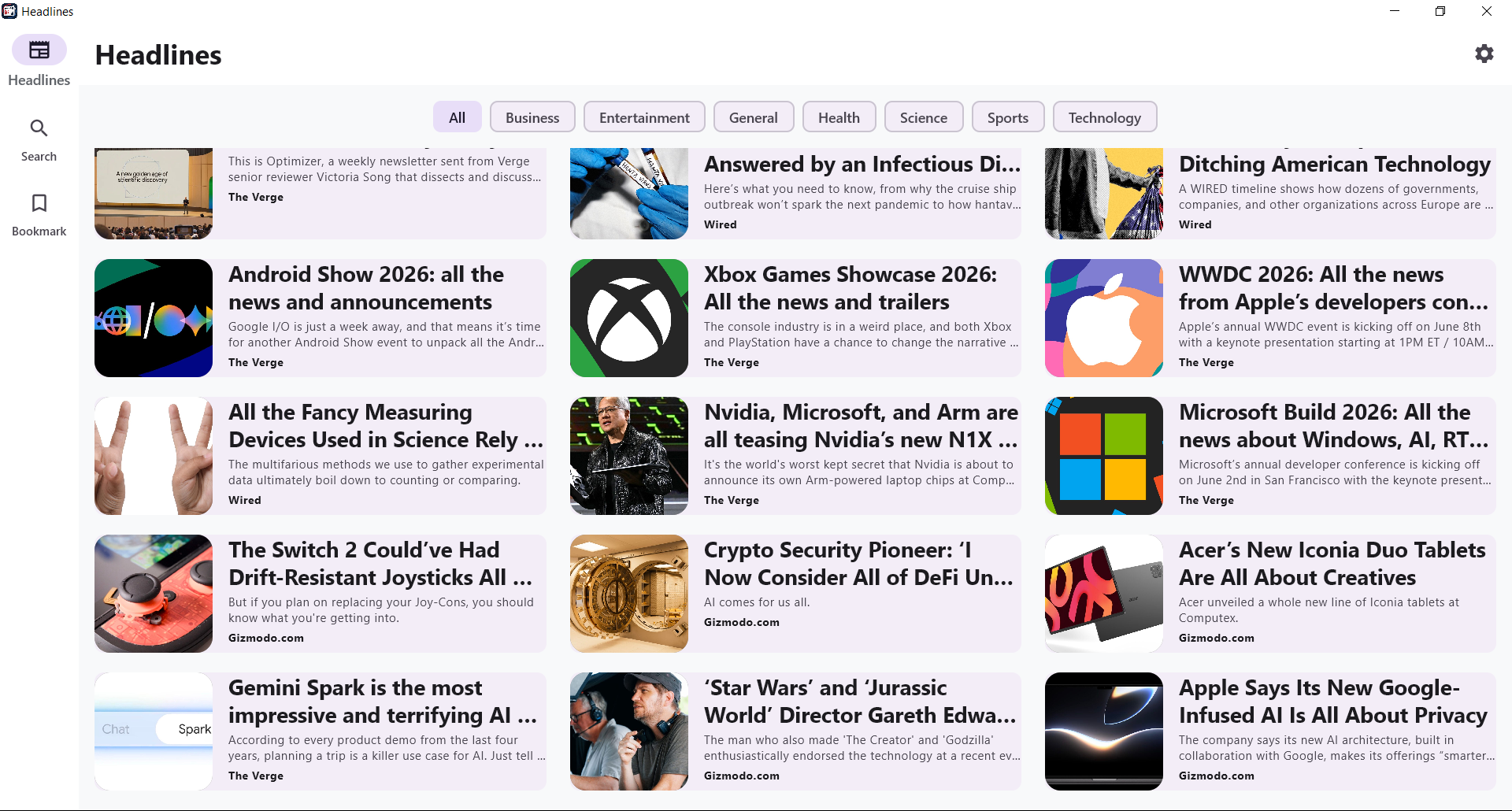Screen dimensions: 1512x811
Task: Open 'Android Show 2026' headline
Action: point(366,288)
